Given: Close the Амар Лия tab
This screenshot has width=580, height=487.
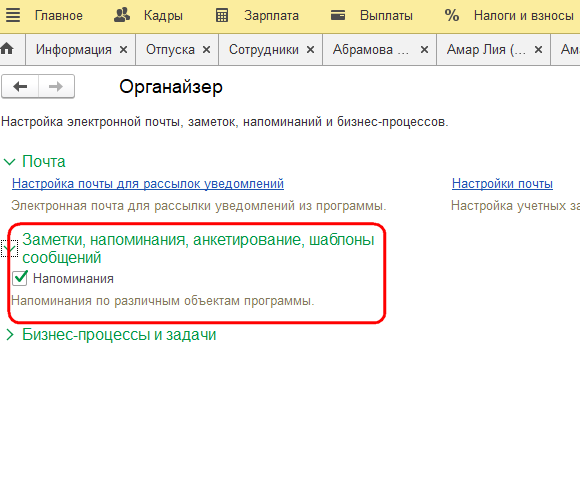Looking at the screenshot, I should (539, 50).
